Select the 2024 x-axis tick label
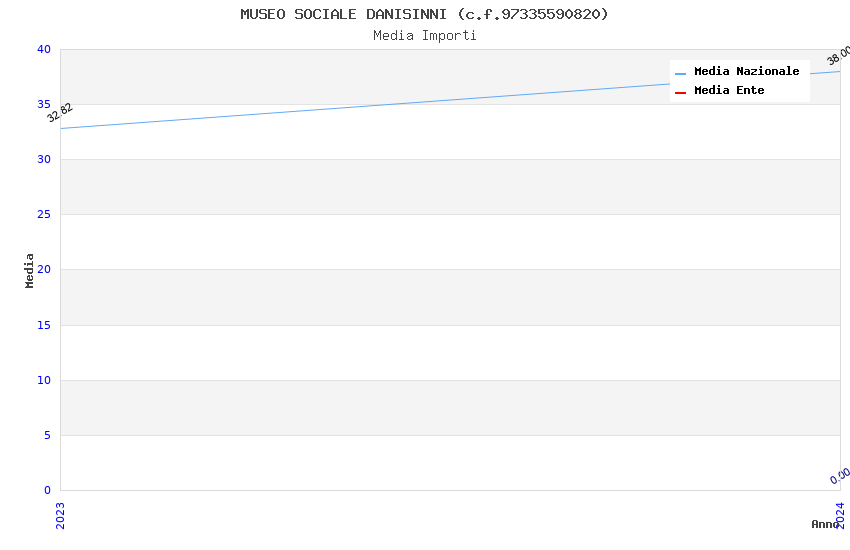The width and height of the screenshot is (850, 550). point(840,514)
